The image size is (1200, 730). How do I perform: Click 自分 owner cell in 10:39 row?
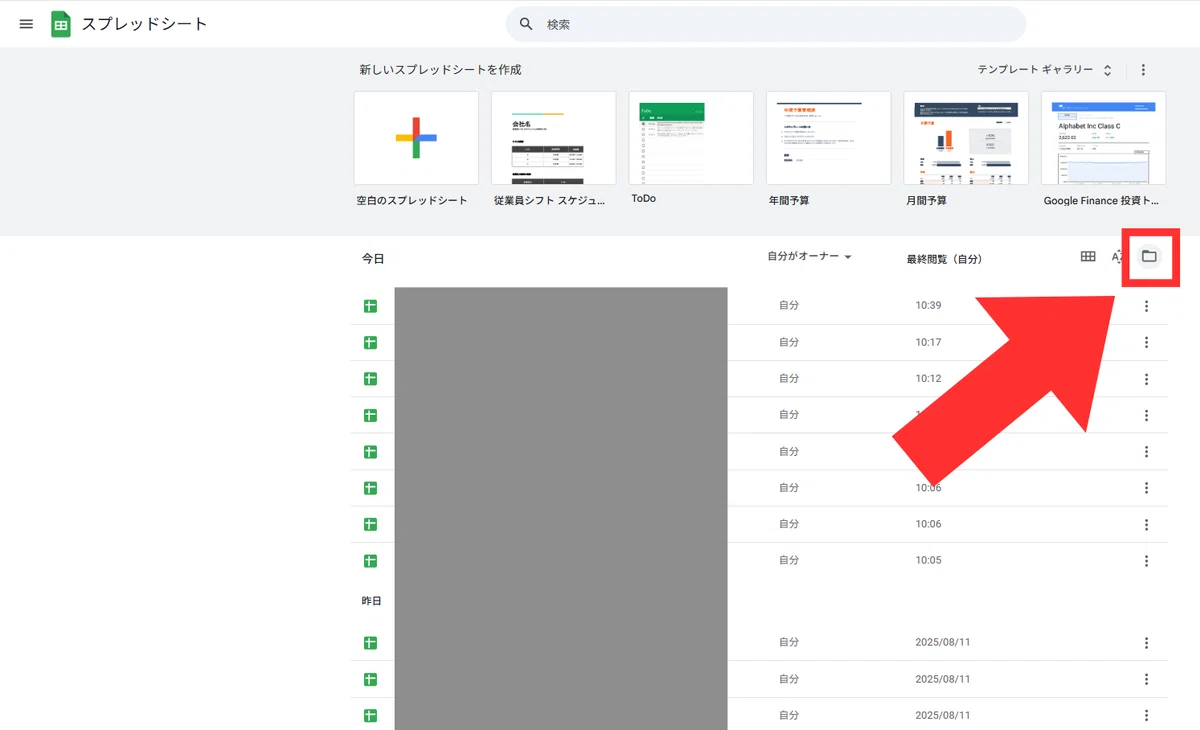tap(789, 305)
